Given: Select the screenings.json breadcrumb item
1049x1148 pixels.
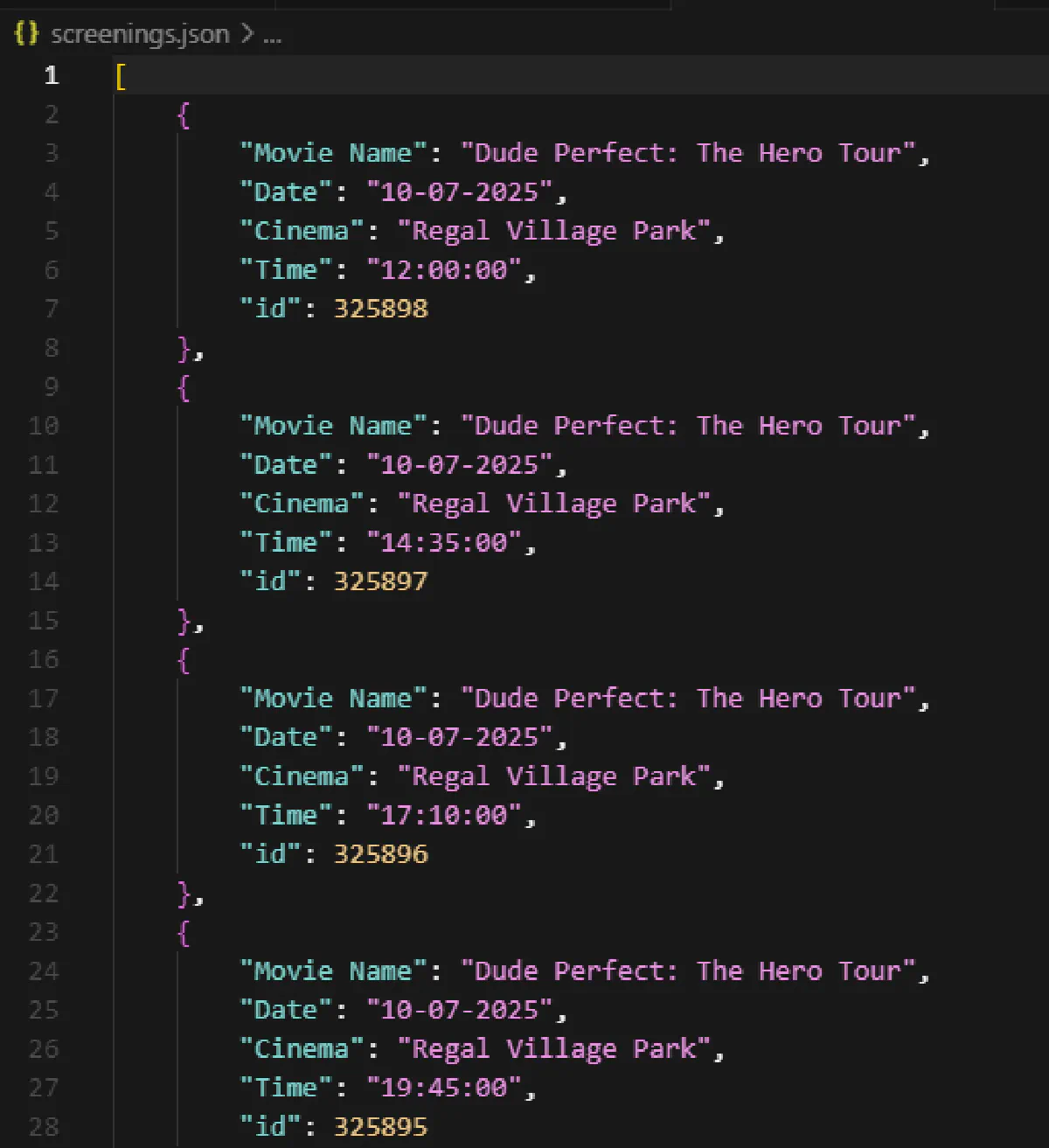Looking at the screenshot, I should [140, 35].
